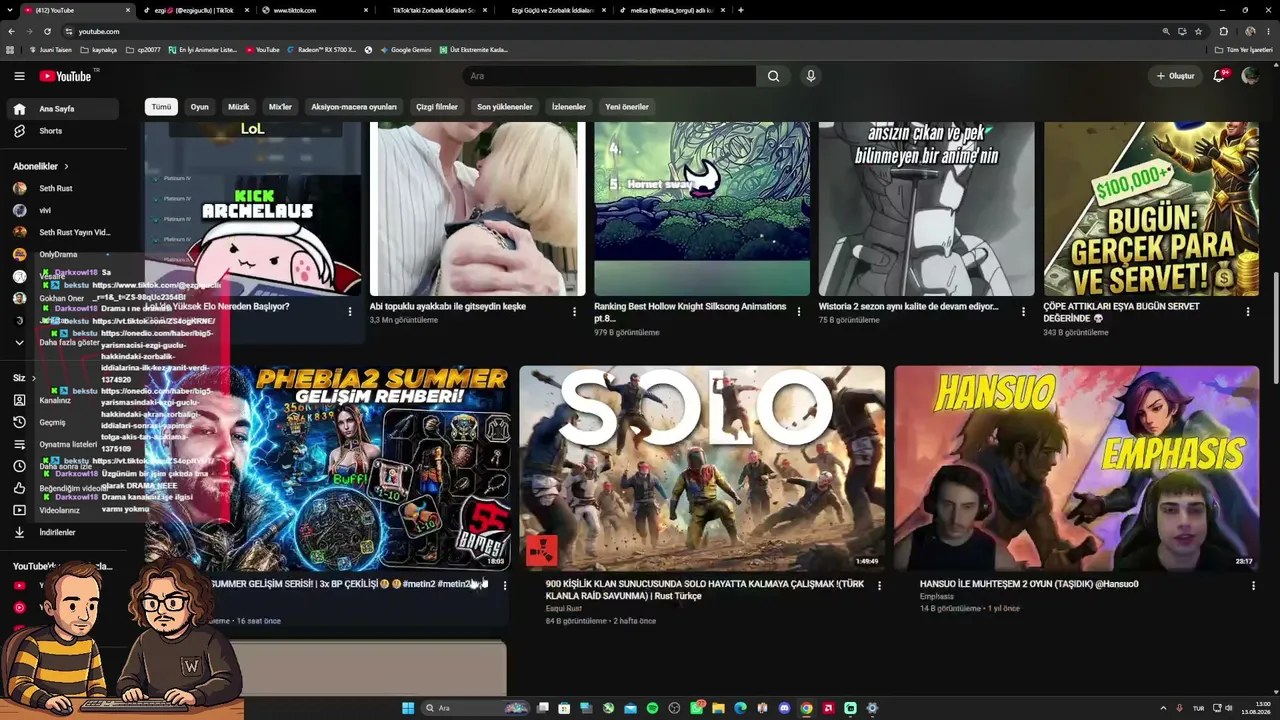The height and width of the screenshot is (720, 1280).
Task: Open Daha sonra izle clock icon
Action: 19,466
